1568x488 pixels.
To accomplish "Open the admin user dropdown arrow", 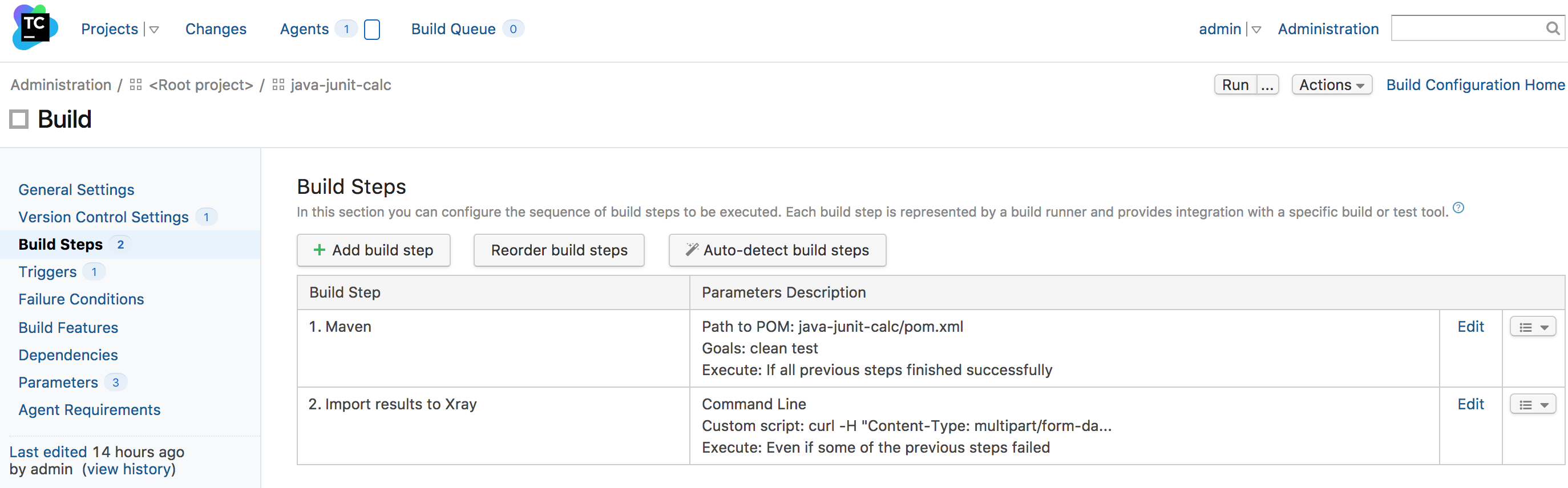I will [x=1256, y=29].
